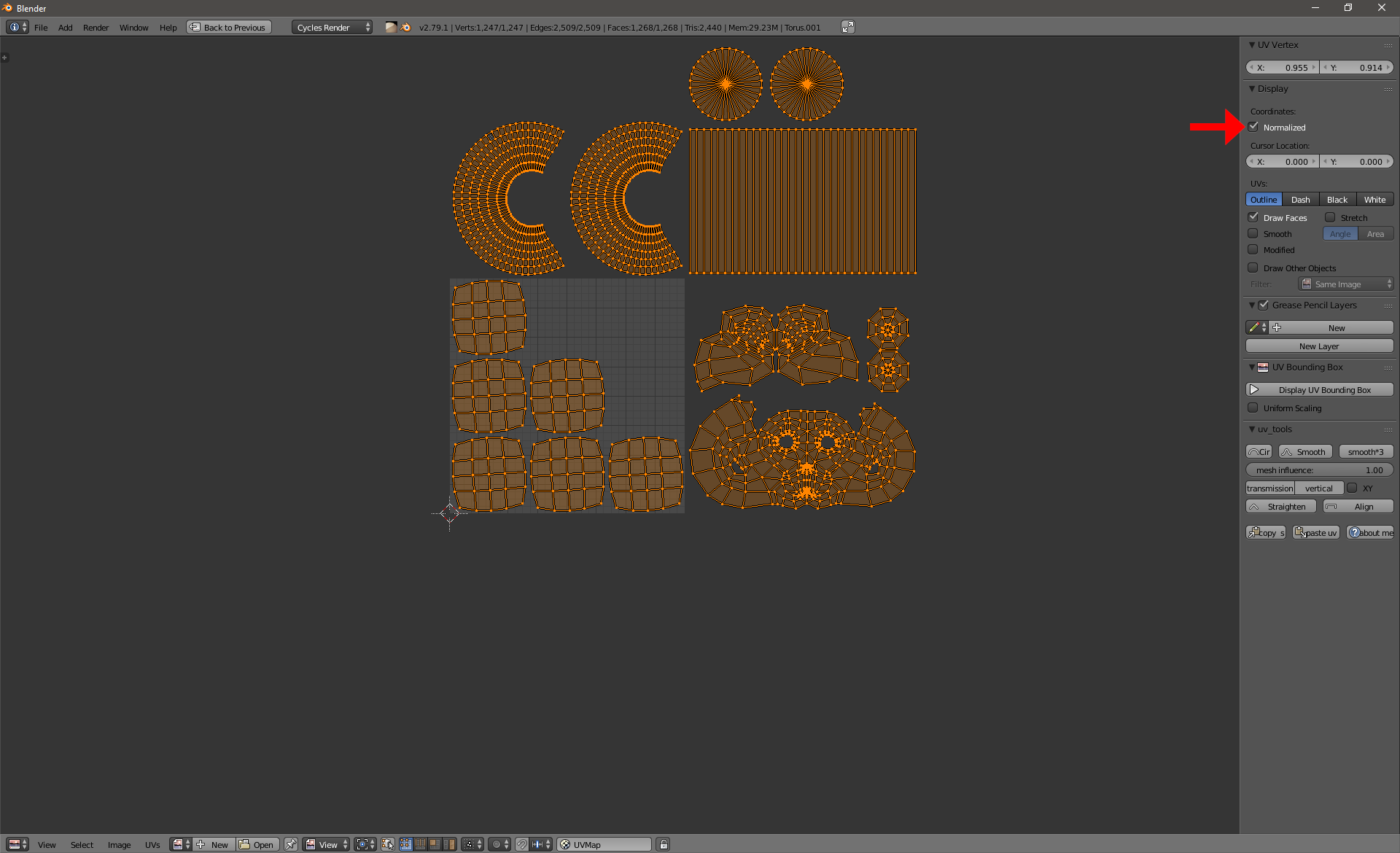Open the UVs menu in the bottom header
The height and width of the screenshot is (853, 1400).
(x=152, y=845)
